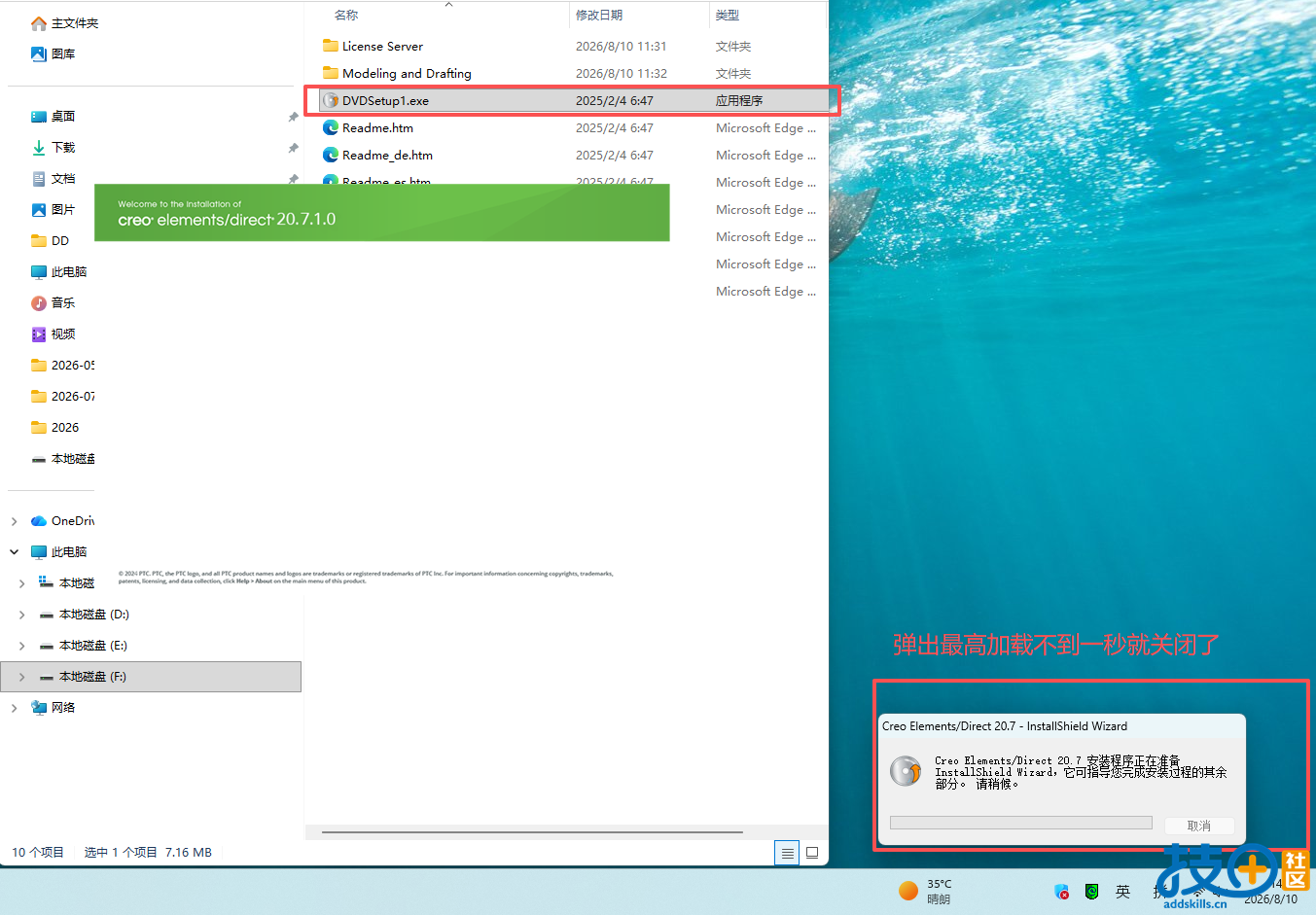Select the 桌面 desktop icon in Quick Access
The width and height of the screenshot is (1316, 915).
39,117
